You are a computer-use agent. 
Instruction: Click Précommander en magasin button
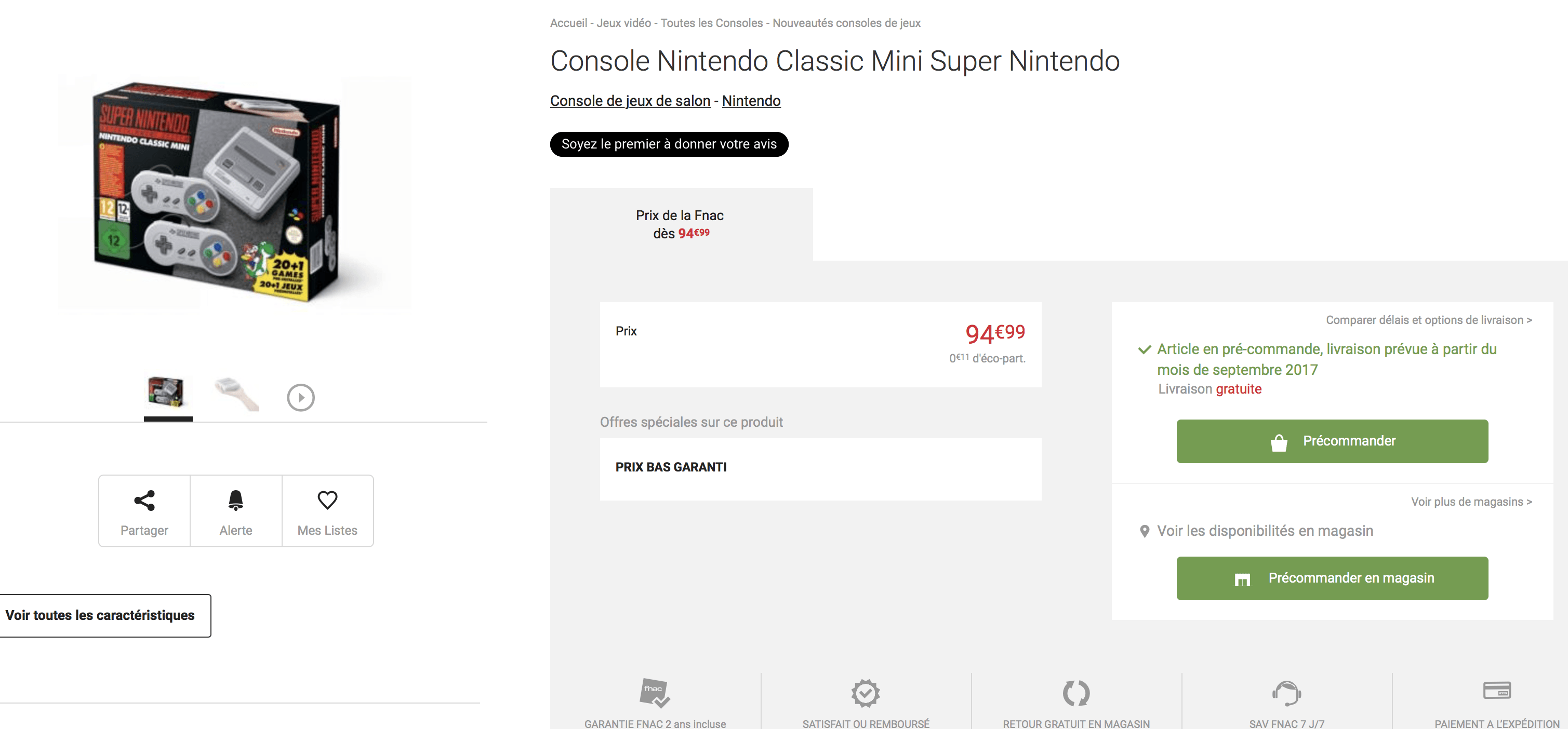coord(1332,578)
